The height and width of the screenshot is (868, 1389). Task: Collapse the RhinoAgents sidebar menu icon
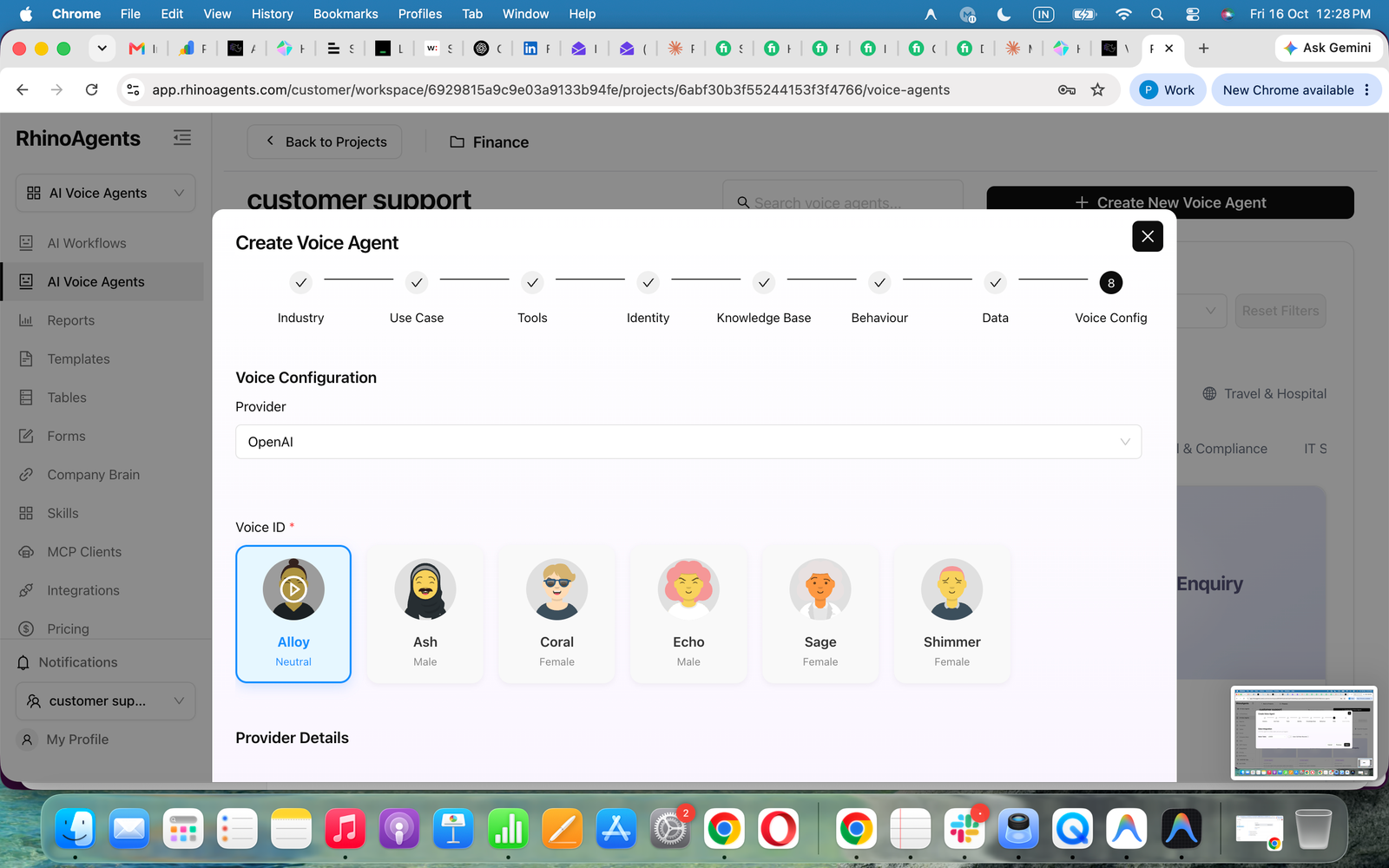click(x=182, y=138)
